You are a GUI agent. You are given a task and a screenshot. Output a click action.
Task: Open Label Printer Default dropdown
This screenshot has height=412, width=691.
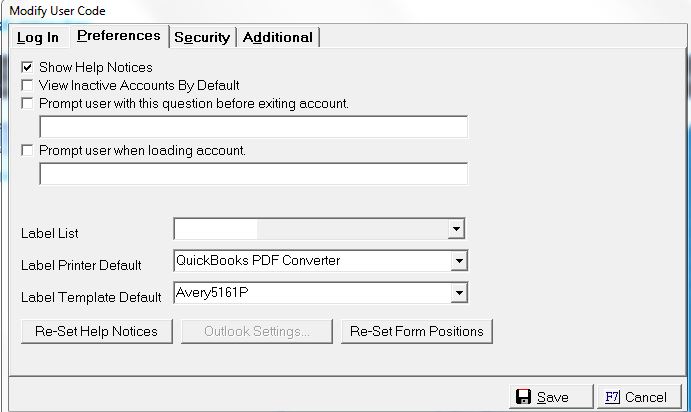[458, 261]
